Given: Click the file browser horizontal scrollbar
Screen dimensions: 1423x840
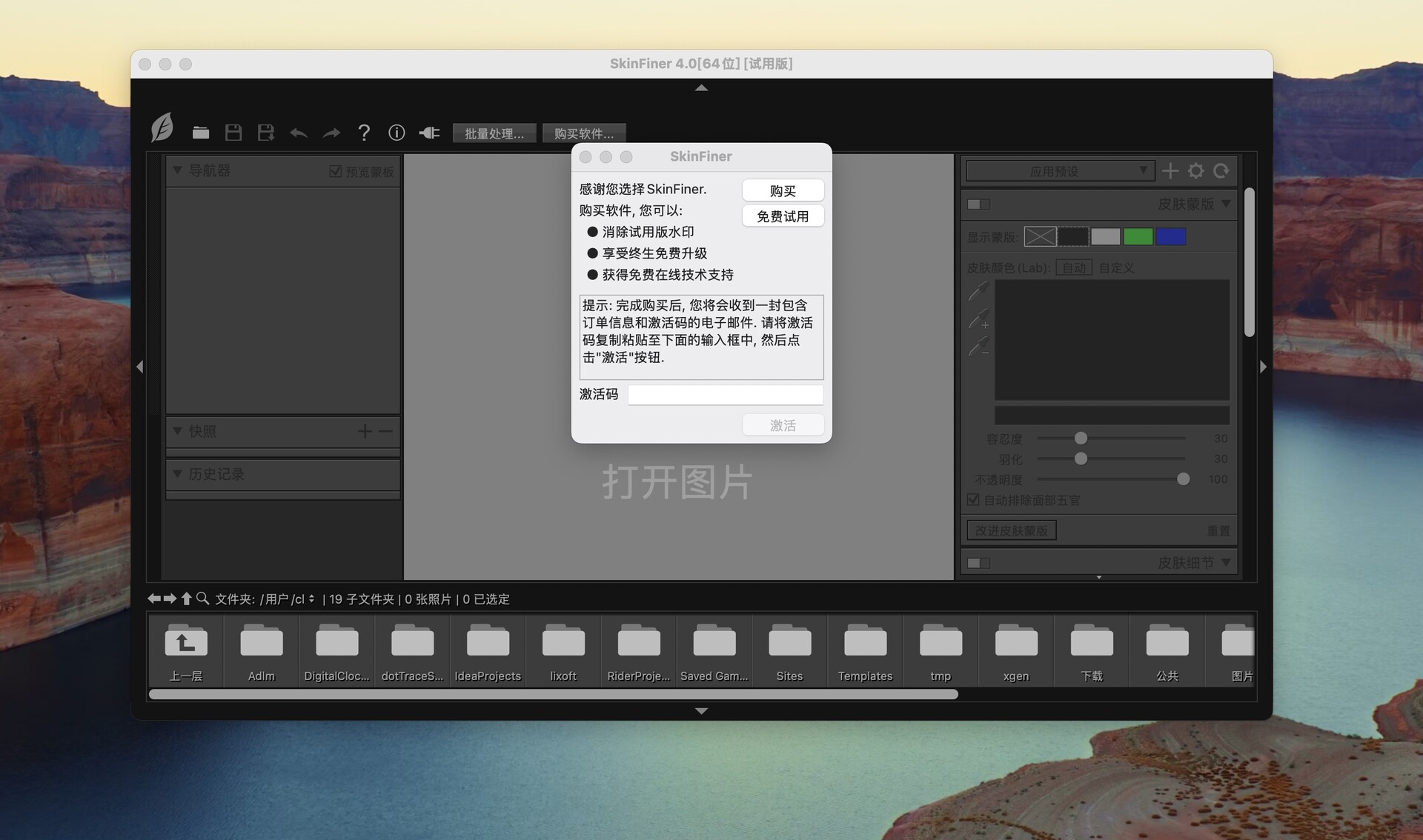Looking at the screenshot, I should tap(554, 694).
